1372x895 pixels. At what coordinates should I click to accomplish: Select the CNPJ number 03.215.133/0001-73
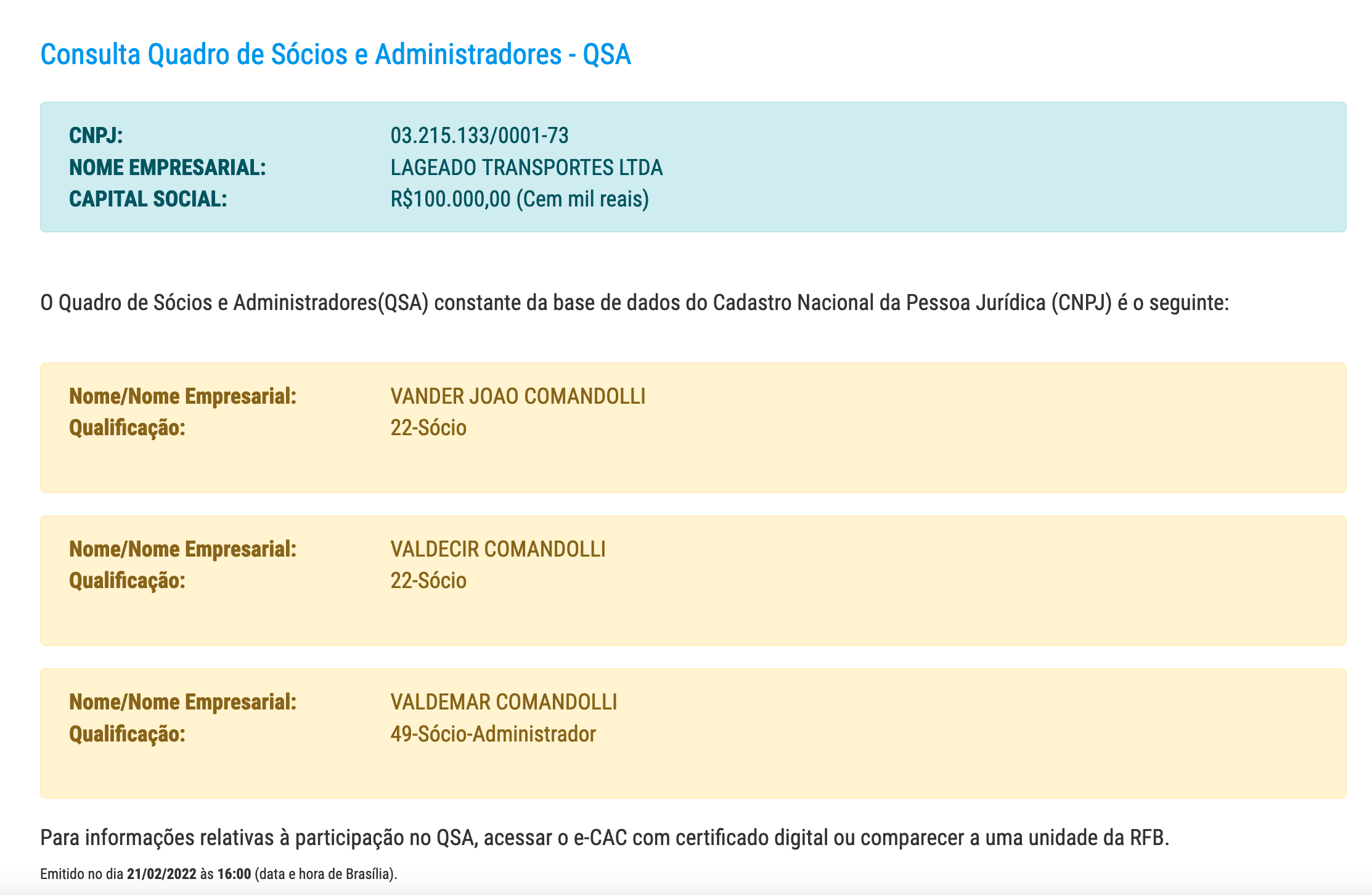tap(480, 135)
